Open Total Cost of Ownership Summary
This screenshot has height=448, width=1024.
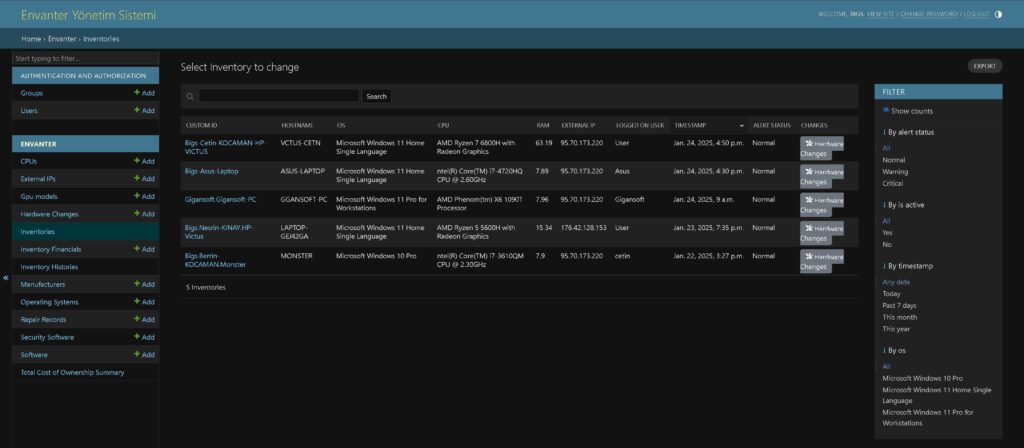point(72,372)
